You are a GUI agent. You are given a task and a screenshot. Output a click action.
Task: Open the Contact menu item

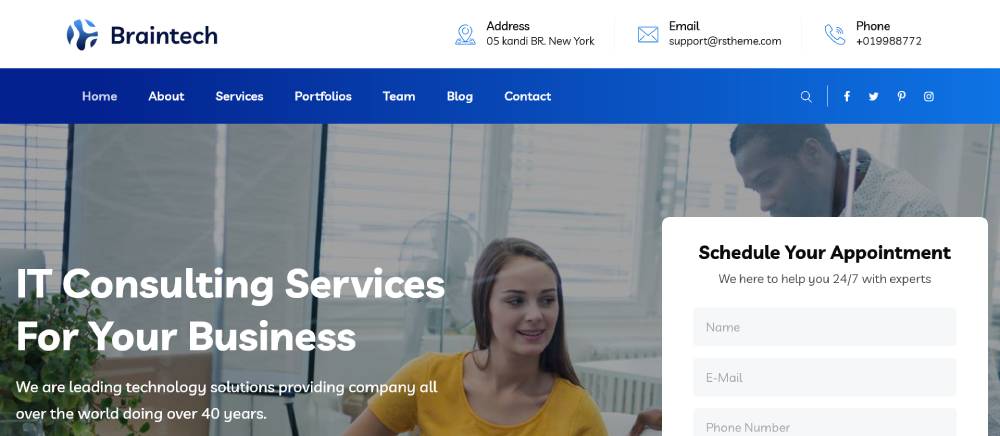(x=527, y=96)
